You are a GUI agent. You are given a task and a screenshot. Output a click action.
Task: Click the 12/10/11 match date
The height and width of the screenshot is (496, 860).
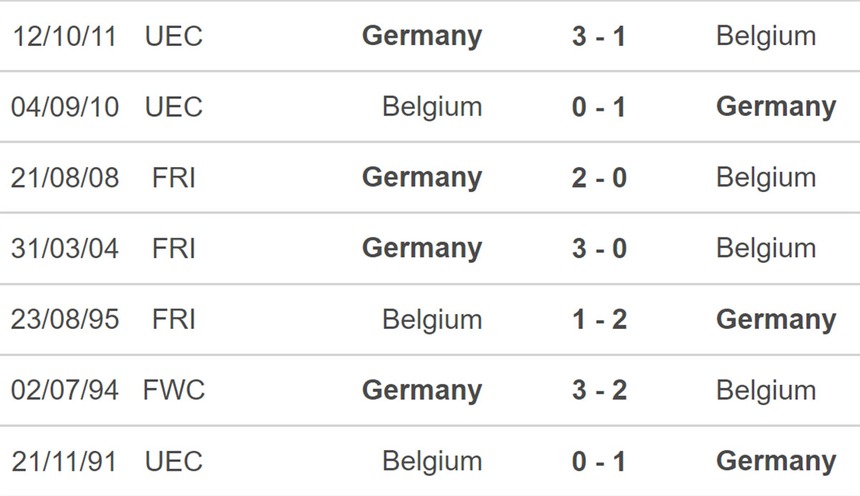(x=64, y=36)
